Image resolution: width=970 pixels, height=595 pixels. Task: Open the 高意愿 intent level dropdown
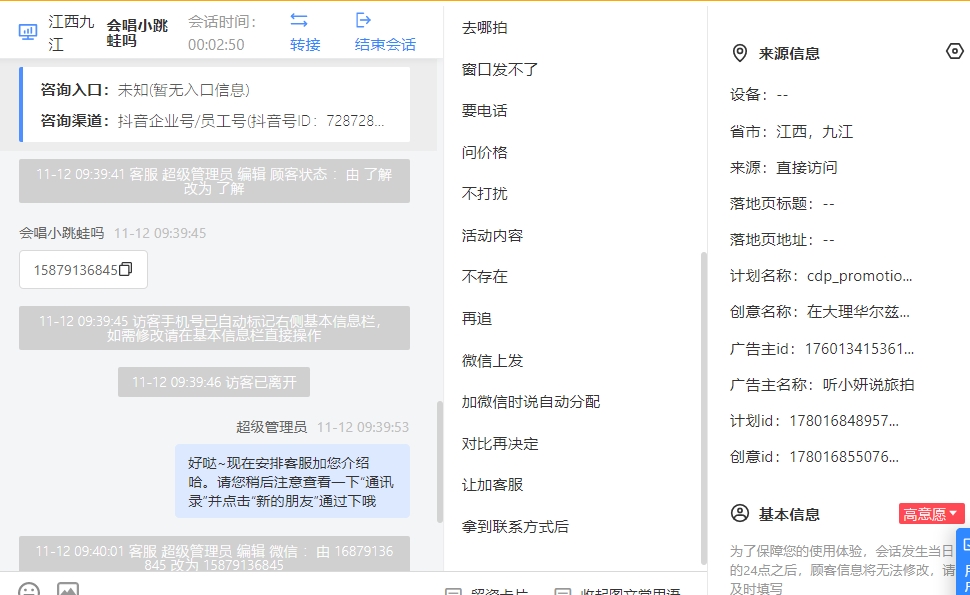(931, 514)
